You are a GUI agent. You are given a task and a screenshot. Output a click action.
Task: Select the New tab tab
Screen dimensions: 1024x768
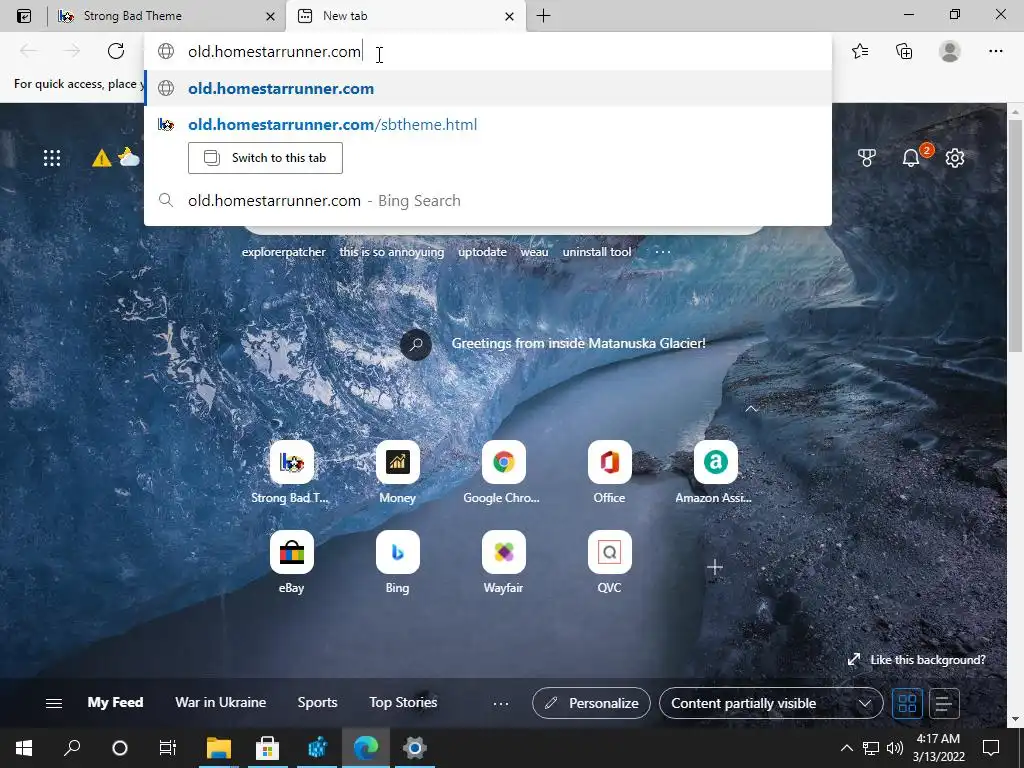pos(405,16)
